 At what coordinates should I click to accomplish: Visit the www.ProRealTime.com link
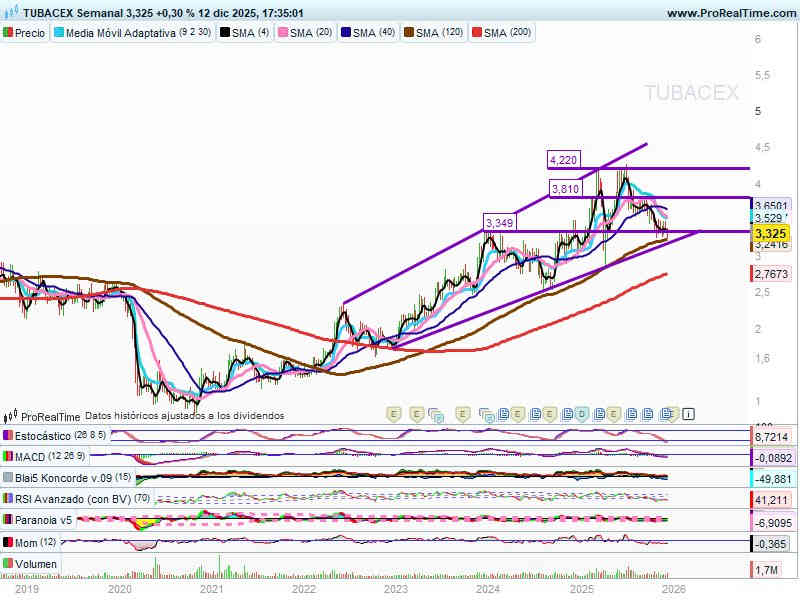730,13
